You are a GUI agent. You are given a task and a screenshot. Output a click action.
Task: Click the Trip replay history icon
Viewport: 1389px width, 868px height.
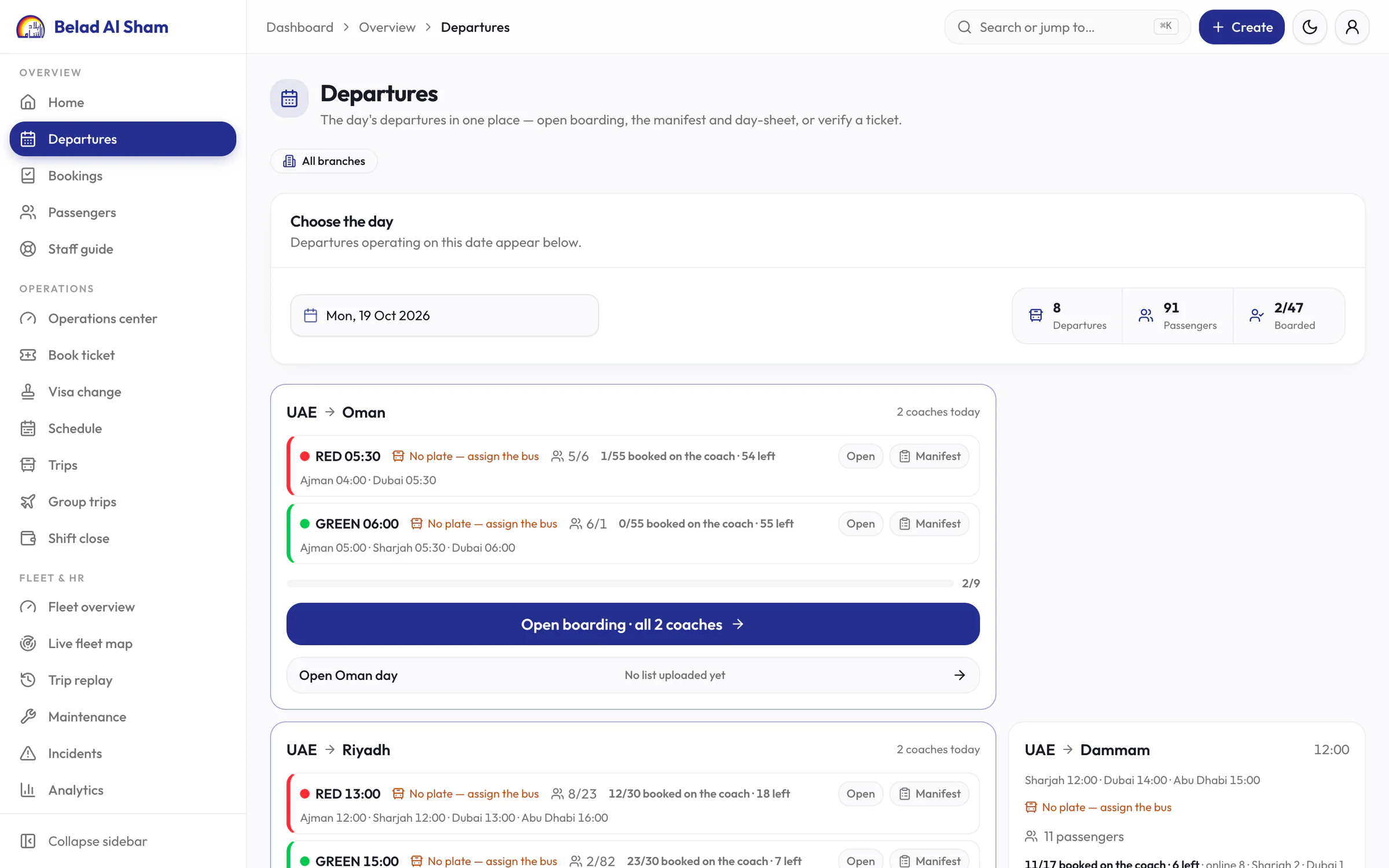(x=28, y=680)
